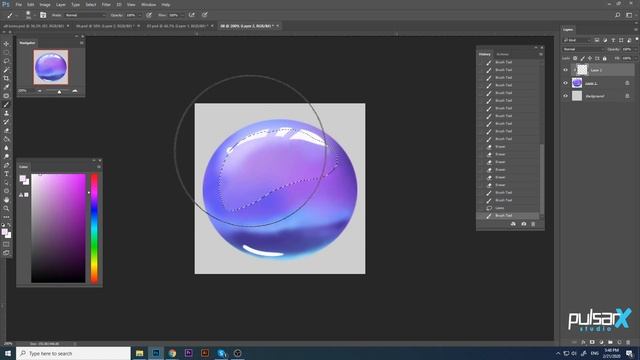
Task: Select the Eyedropper tool
Action: click(x=6, y=87)
